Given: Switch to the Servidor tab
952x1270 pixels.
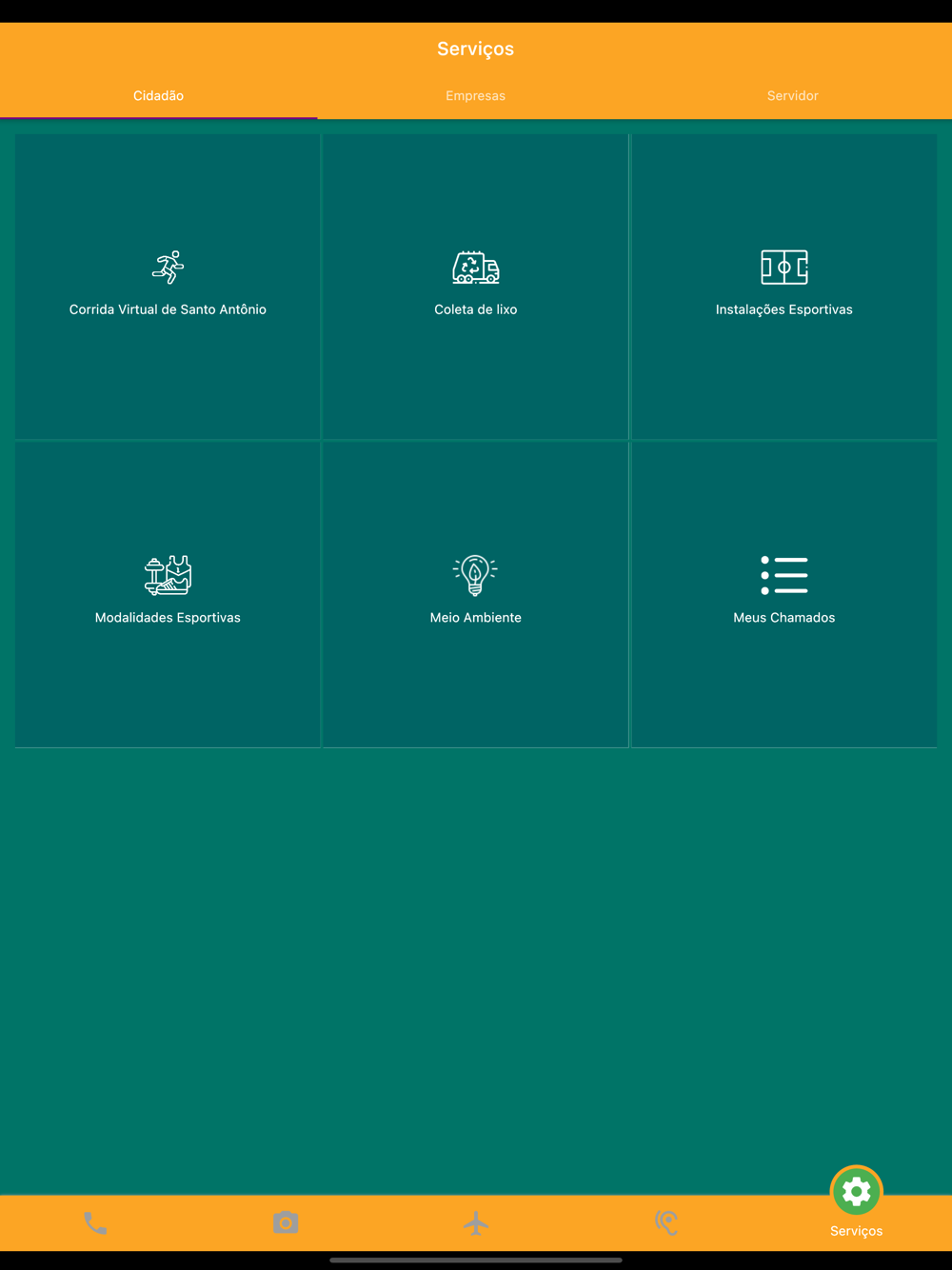Looking at the screenshot, I should tap(792, 96).
